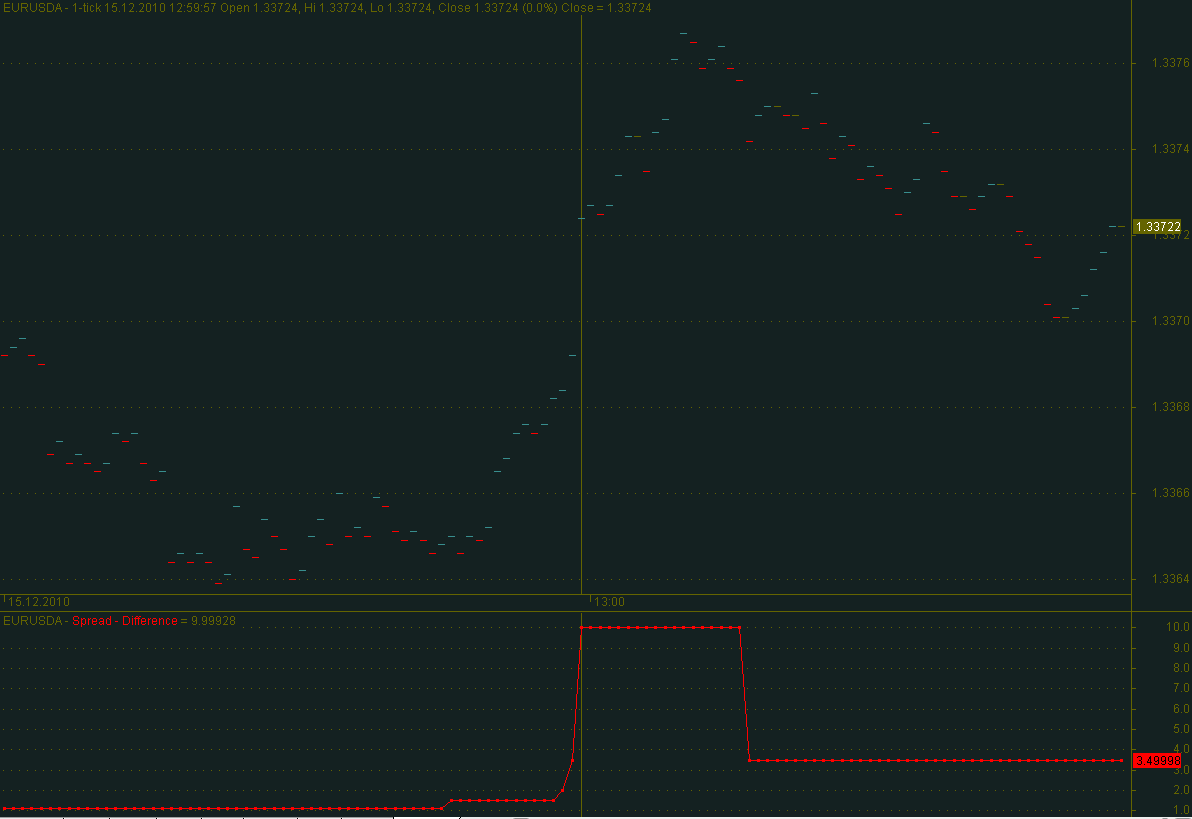This screenshot has width=1192, height=819.
Task: Click the current price label 1.33722
Action: pyautogui.click(x=1158, y=227)
